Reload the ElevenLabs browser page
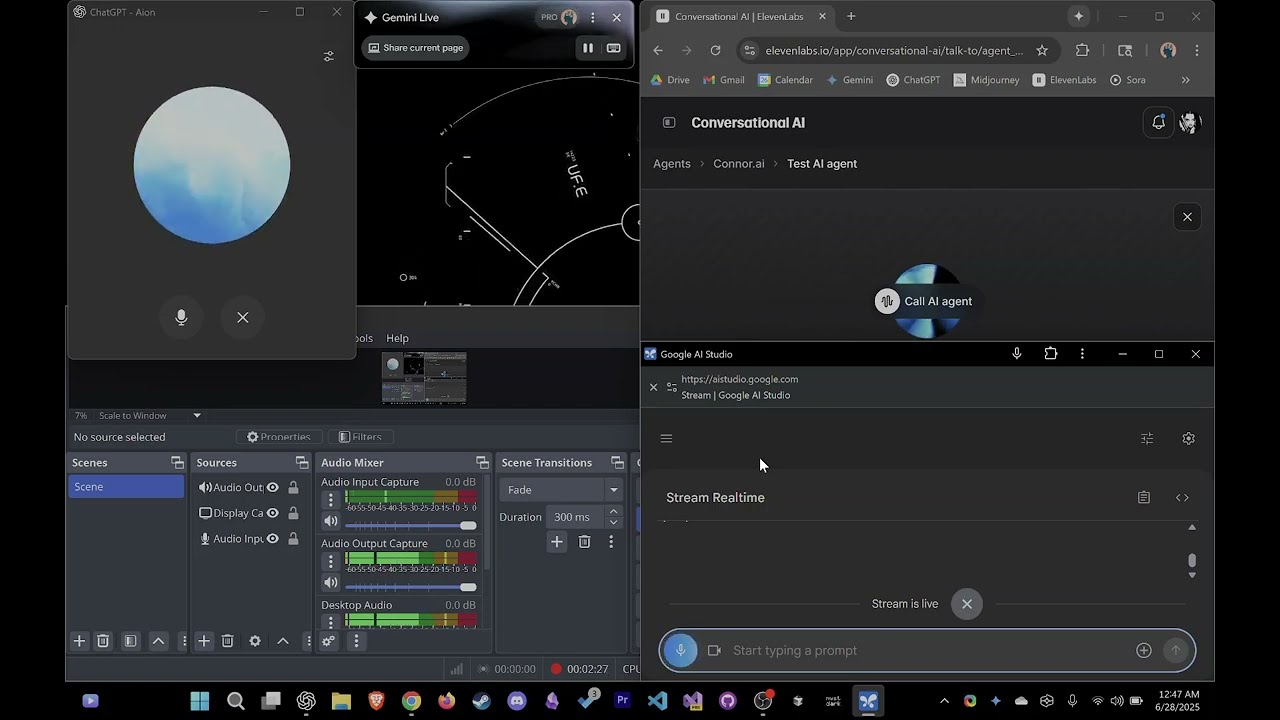This screenshot has height=720, width=1280. click(715, 50)
